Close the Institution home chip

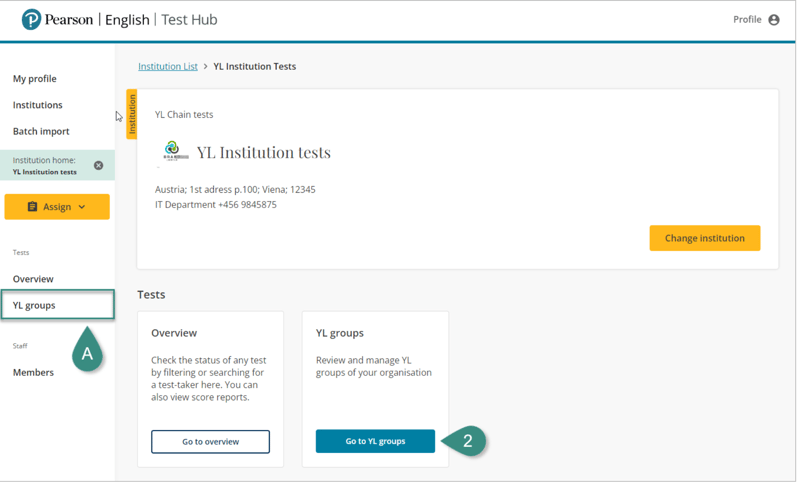98,166
